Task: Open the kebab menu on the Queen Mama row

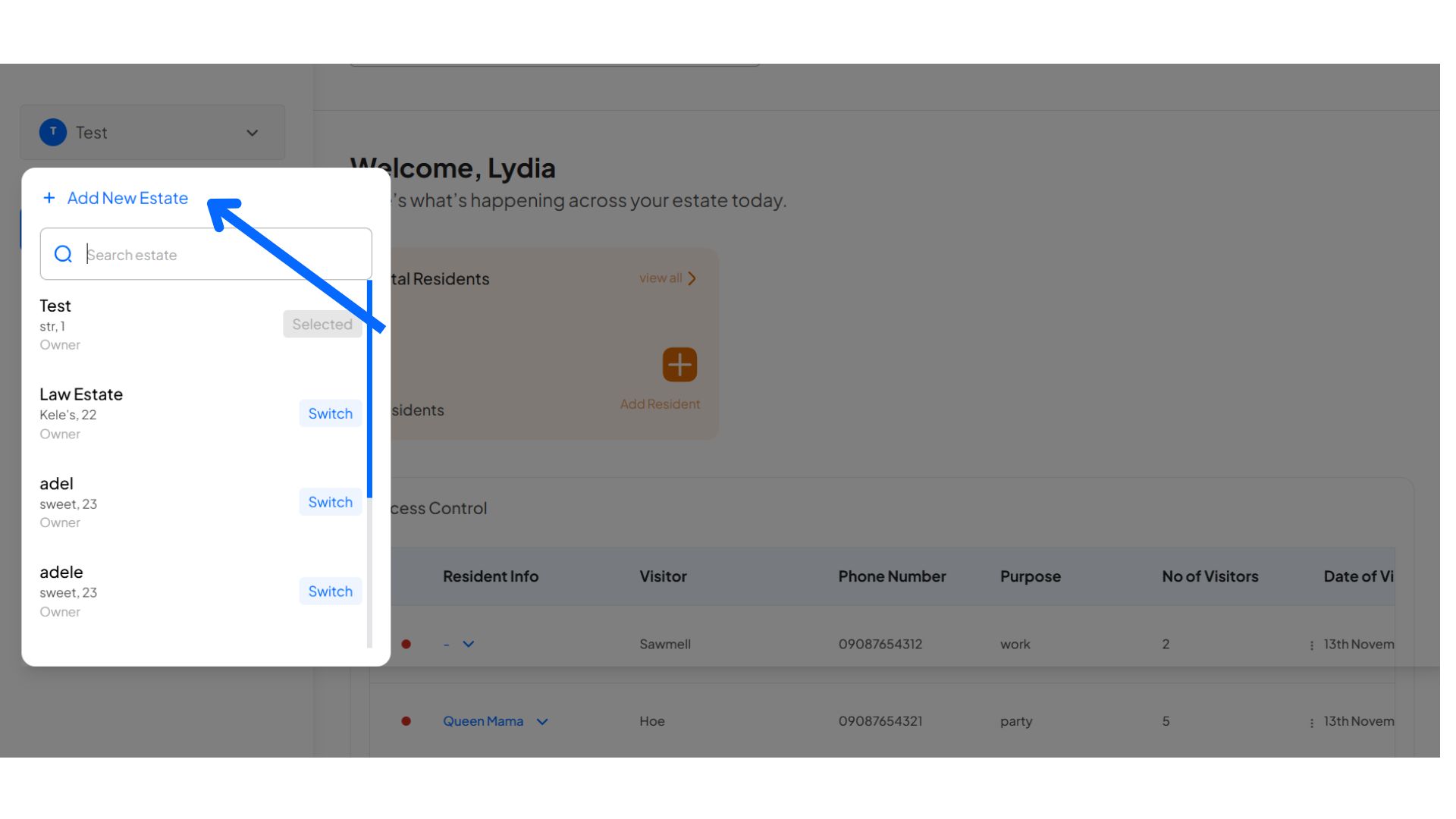Action: 1310,721
